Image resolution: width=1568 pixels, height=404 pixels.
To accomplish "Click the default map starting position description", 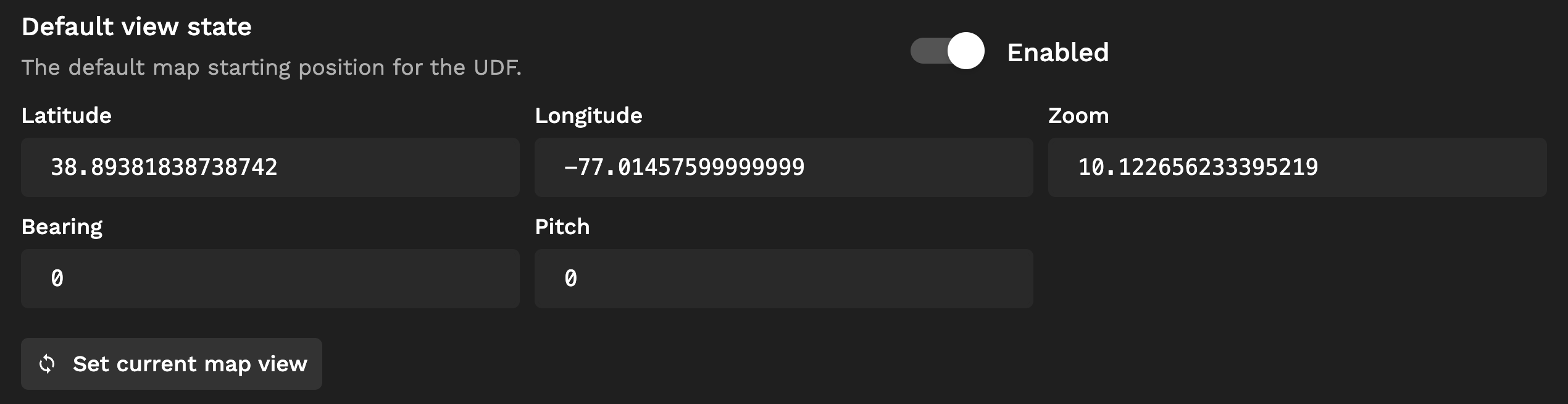I will point(271,67).
